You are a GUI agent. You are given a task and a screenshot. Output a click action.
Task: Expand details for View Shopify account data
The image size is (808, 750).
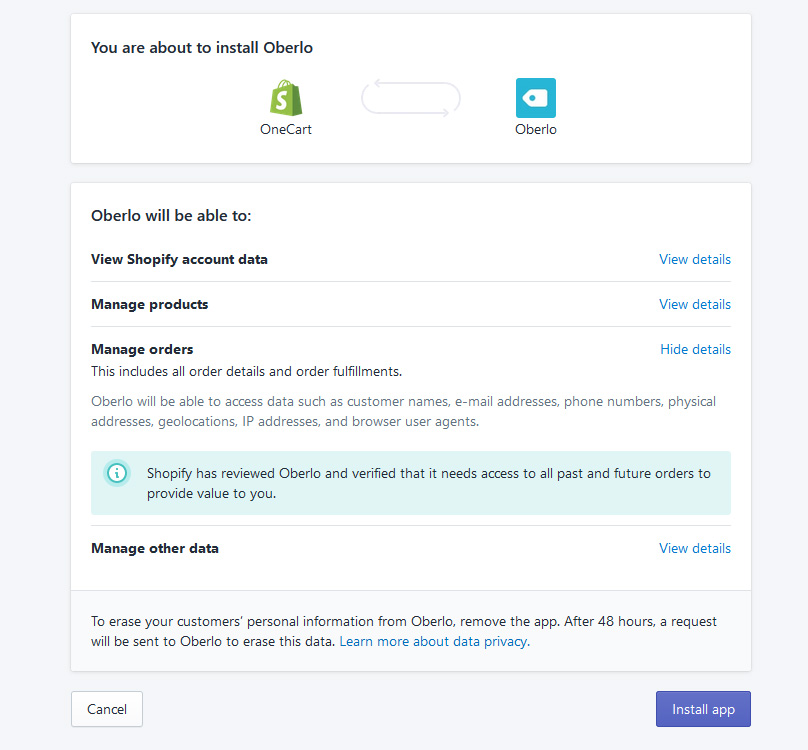[x=694, y=259]
